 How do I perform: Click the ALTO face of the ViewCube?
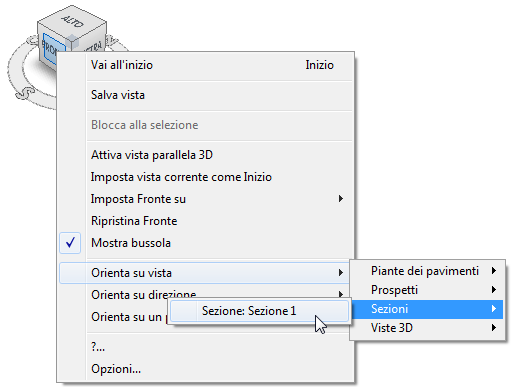(x=72, y=21)
